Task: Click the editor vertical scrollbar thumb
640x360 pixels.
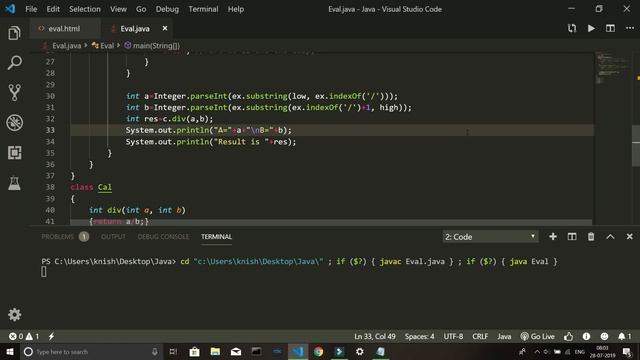Action: pyautogui.click(x=636, y=146)
